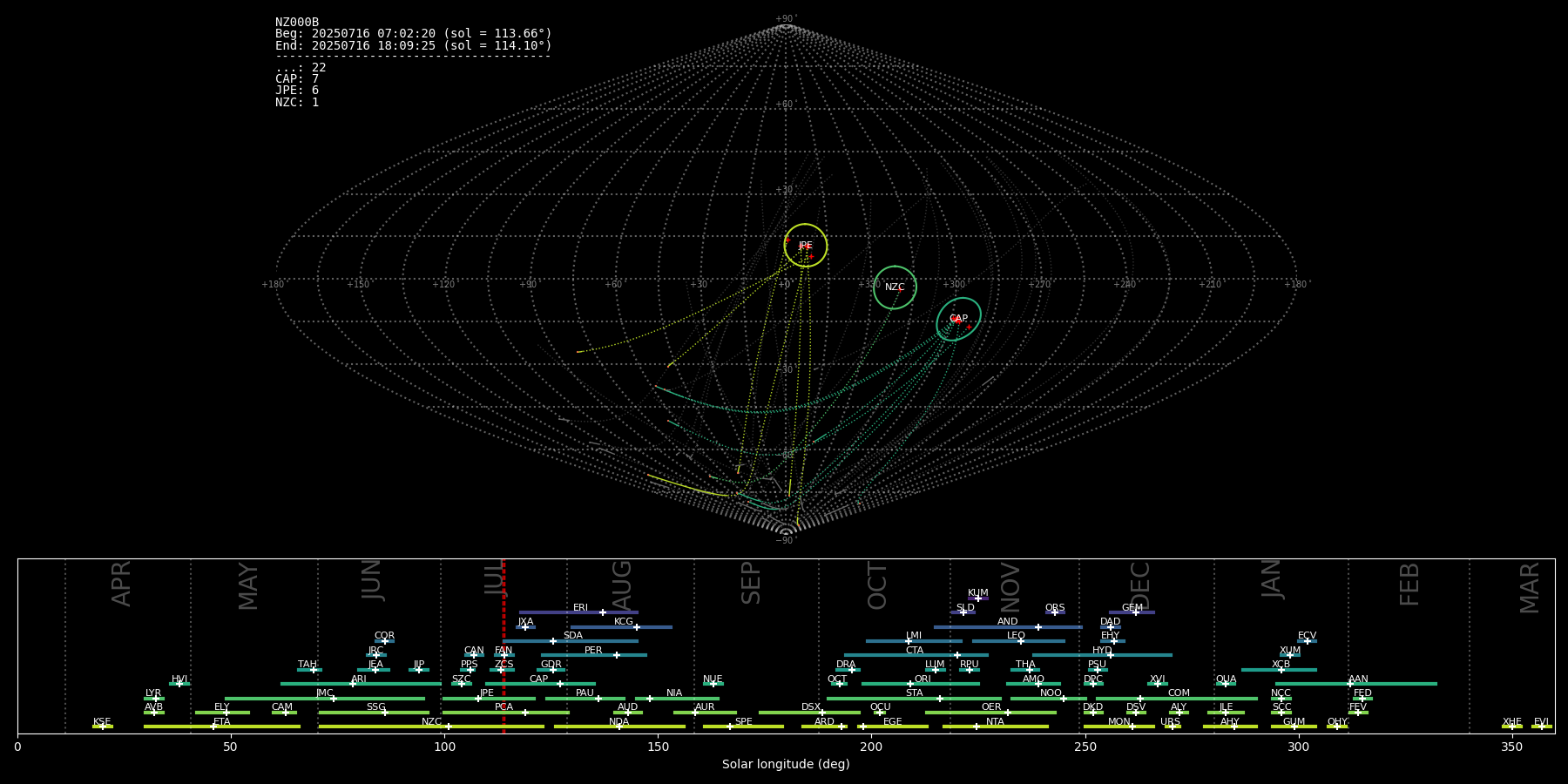
Task: Click the GEM shower label in the timeline
Action: click(x=1132, y=608)
